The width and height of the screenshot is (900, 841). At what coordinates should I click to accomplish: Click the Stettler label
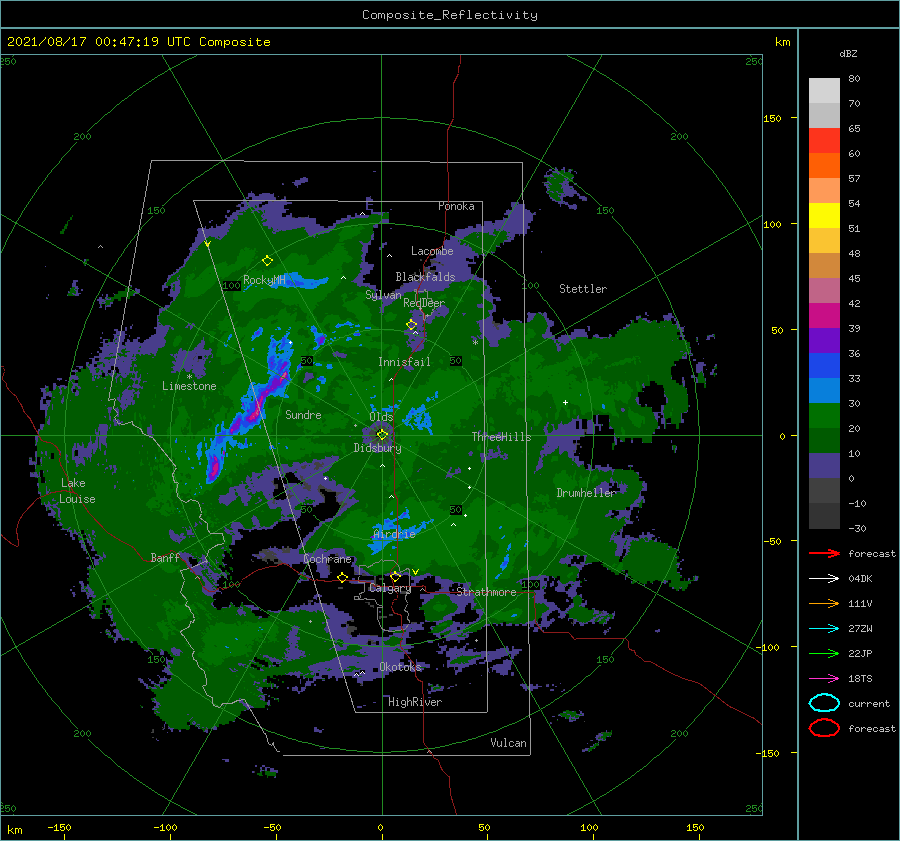[x=583, y=289]
